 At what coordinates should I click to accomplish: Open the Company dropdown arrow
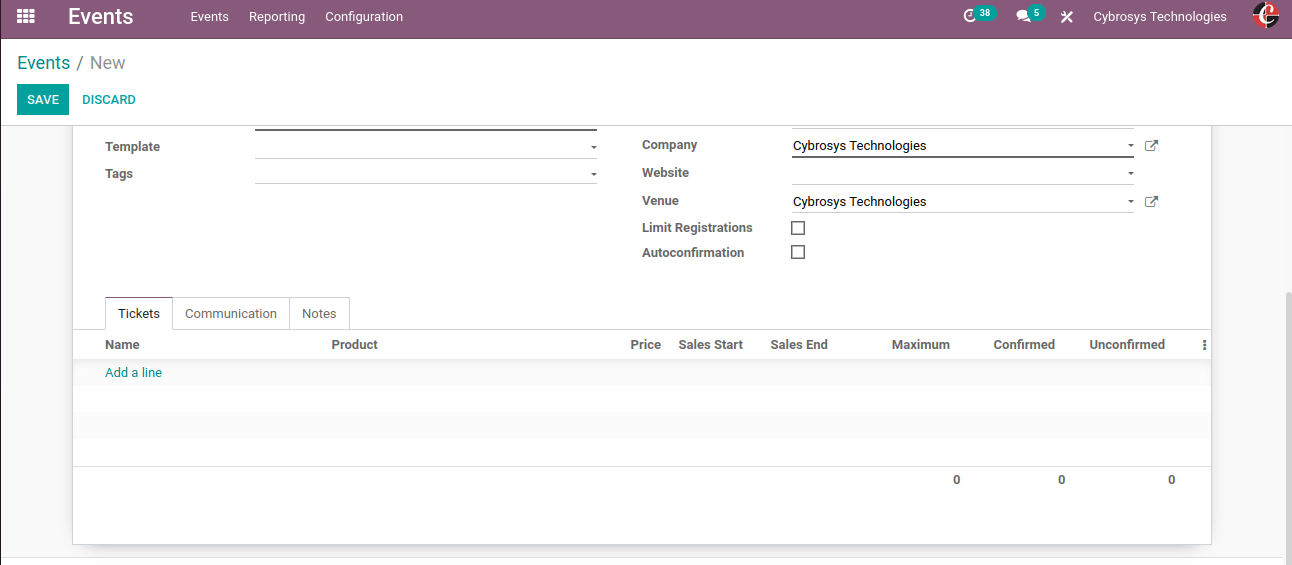(x=1130, y=146)
